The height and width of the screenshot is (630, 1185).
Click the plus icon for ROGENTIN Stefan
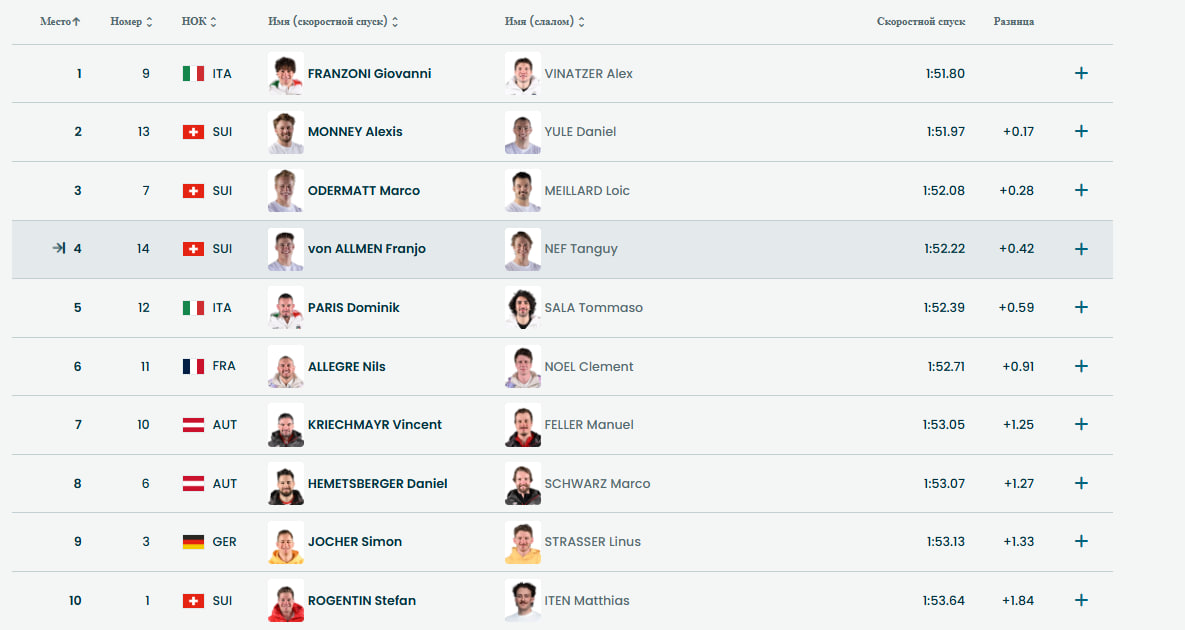1081,600
